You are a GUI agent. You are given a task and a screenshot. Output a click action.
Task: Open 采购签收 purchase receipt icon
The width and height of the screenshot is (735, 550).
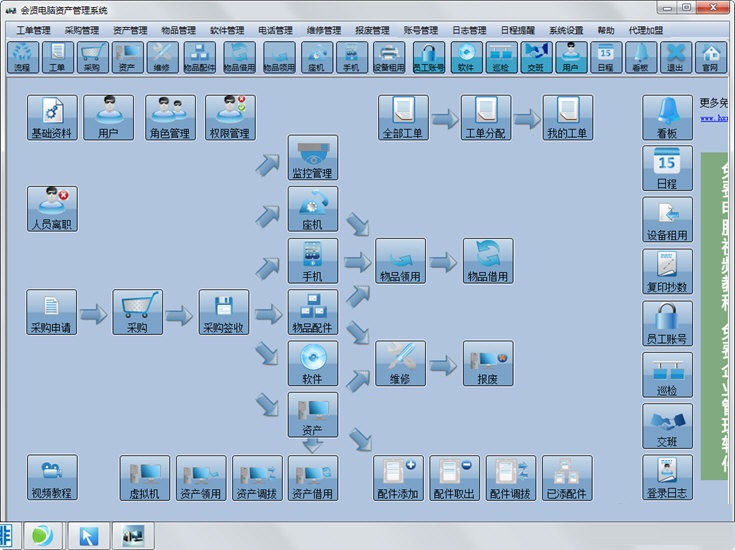(x=224, y=312)
